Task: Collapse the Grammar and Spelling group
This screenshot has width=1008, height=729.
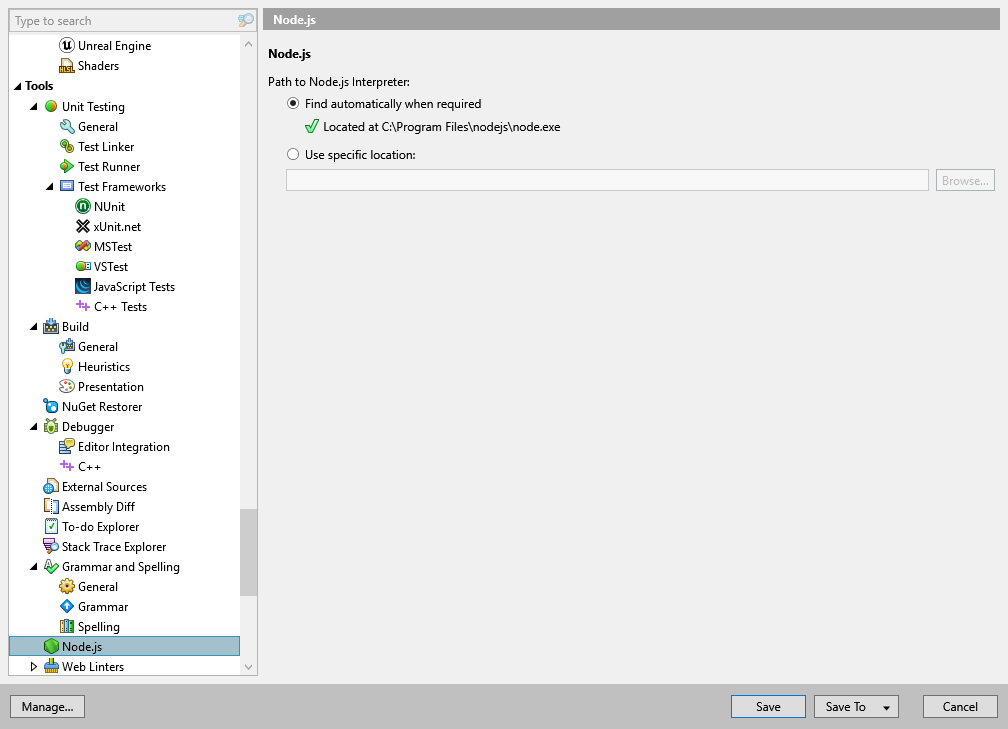Action: coord(34,566)
